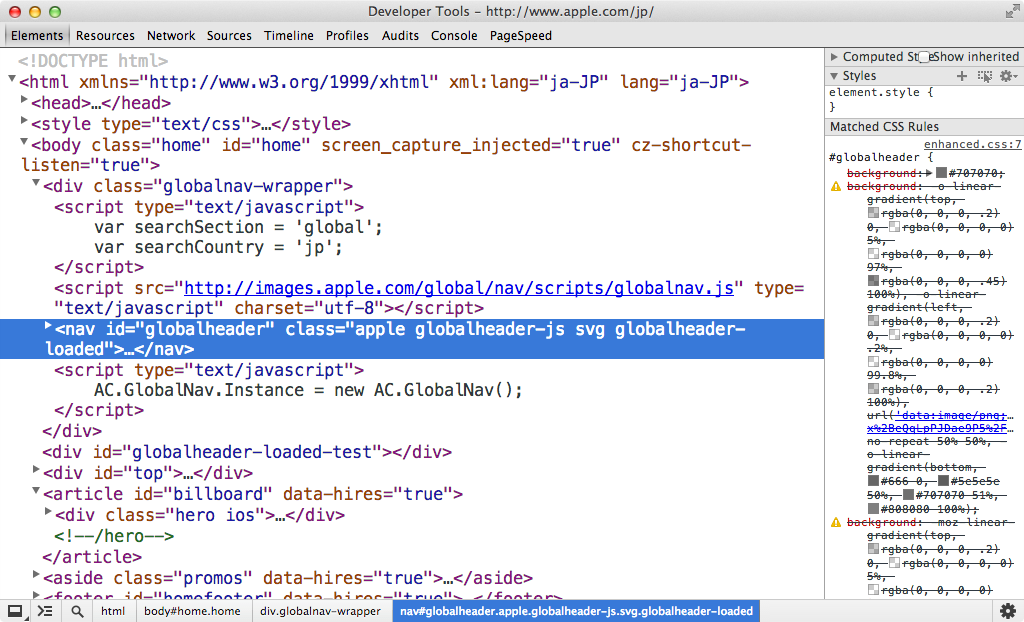This screenshot has width=1024, height=622.
Task: Expand the div class="hero ios" node
Action: pyautogui.click(x=48, y=512)
